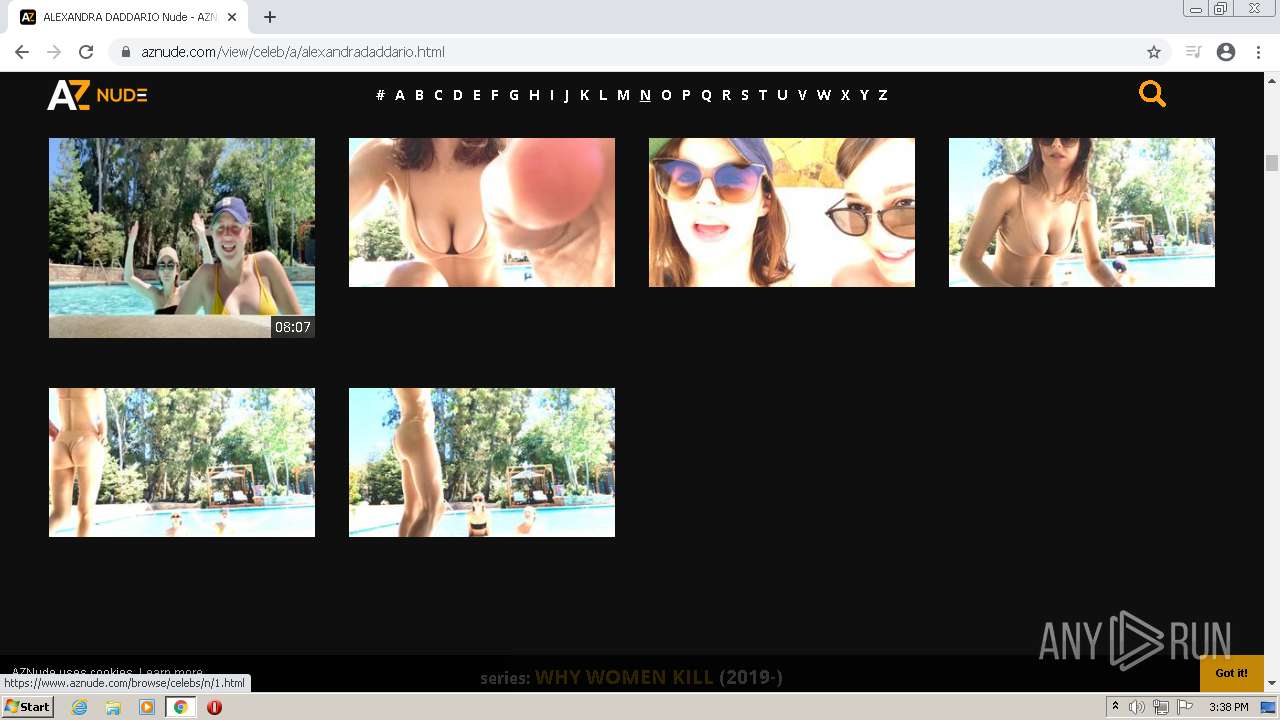This screenshot has width=1280, height=720.
Task: Click Action Center flag tray icon
Action: pos(1185,707)
